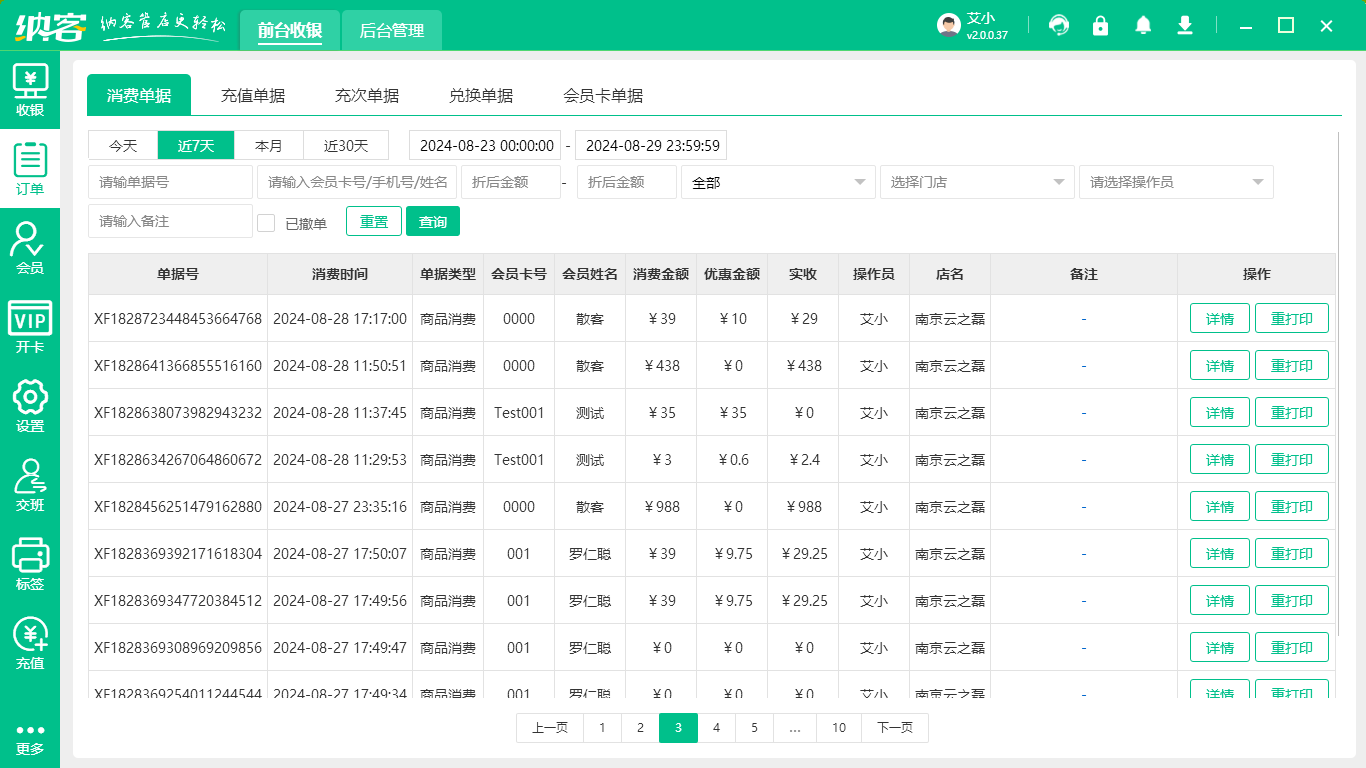Open the 设置 settings gear icon

tap(30, 406)
